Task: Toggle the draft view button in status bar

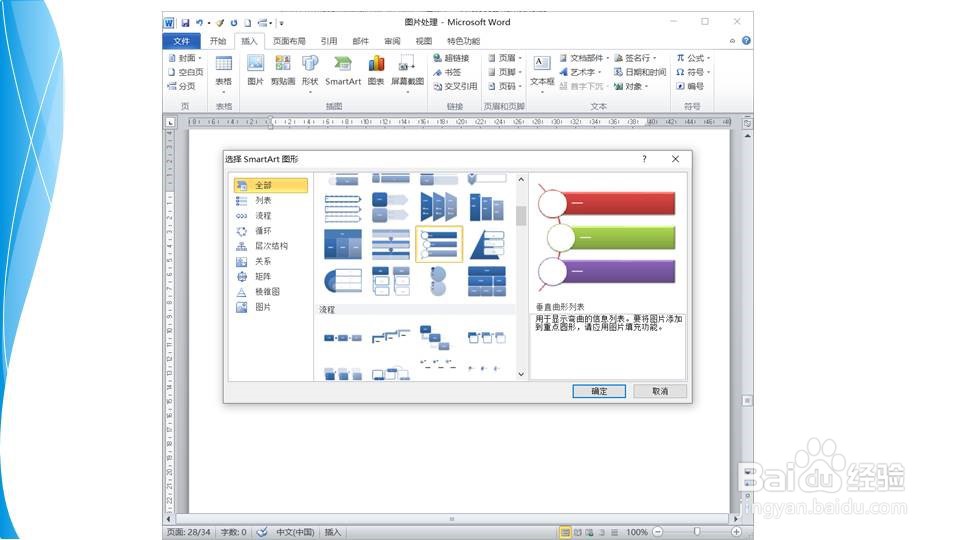Action: coord(614,532)
